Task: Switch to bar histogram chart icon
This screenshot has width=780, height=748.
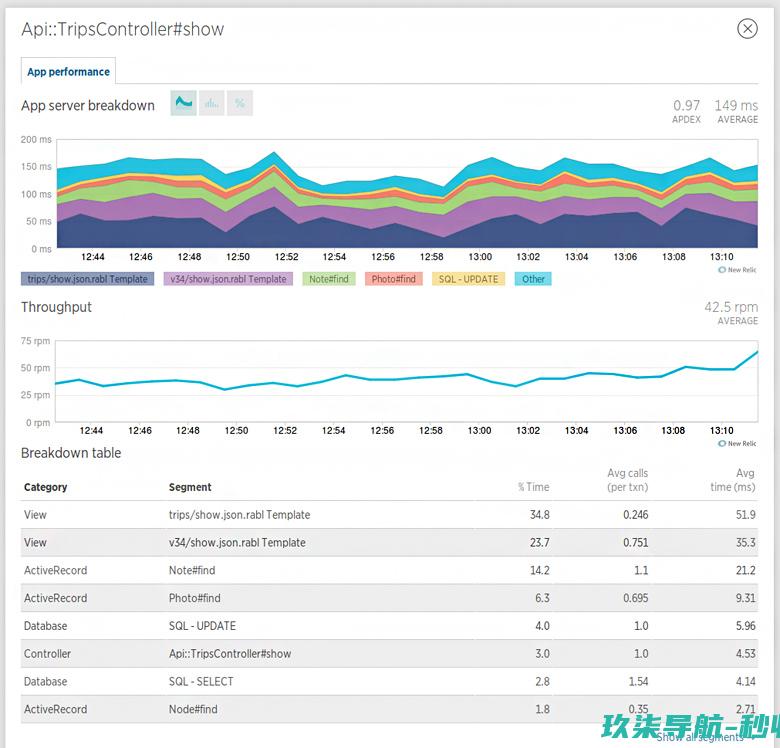Action: click(212, 103)
